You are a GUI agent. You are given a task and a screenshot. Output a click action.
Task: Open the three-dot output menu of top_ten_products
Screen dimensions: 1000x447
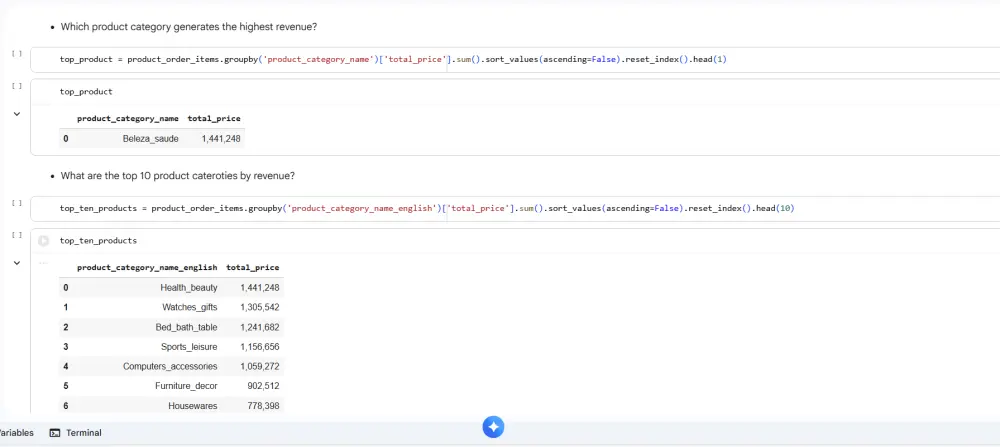click(43, 263)
